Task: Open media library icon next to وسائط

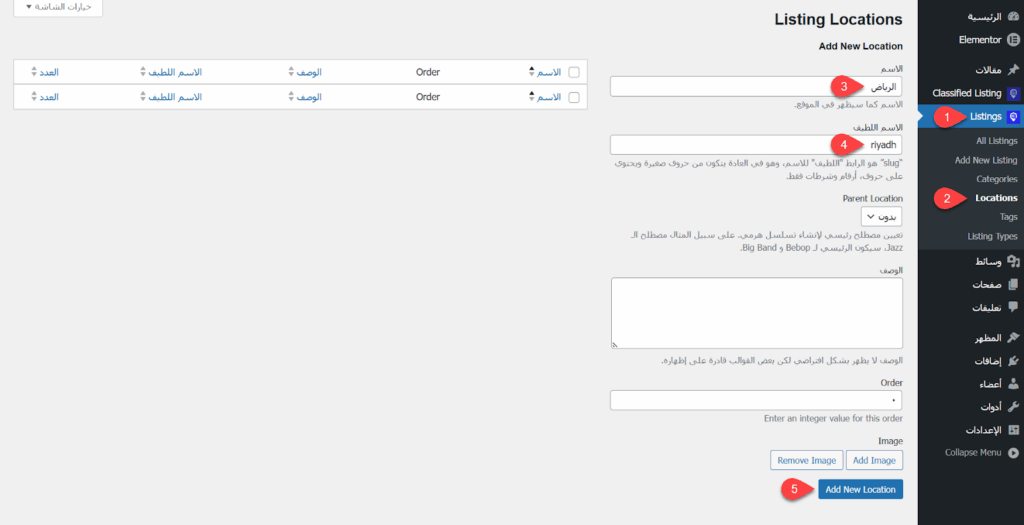Action: click(1013, 261)
